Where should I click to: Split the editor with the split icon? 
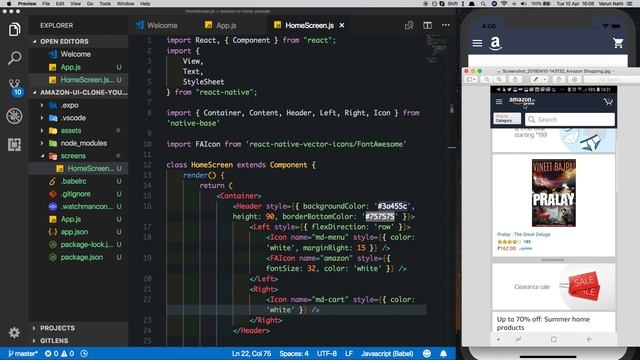[427, 25]
